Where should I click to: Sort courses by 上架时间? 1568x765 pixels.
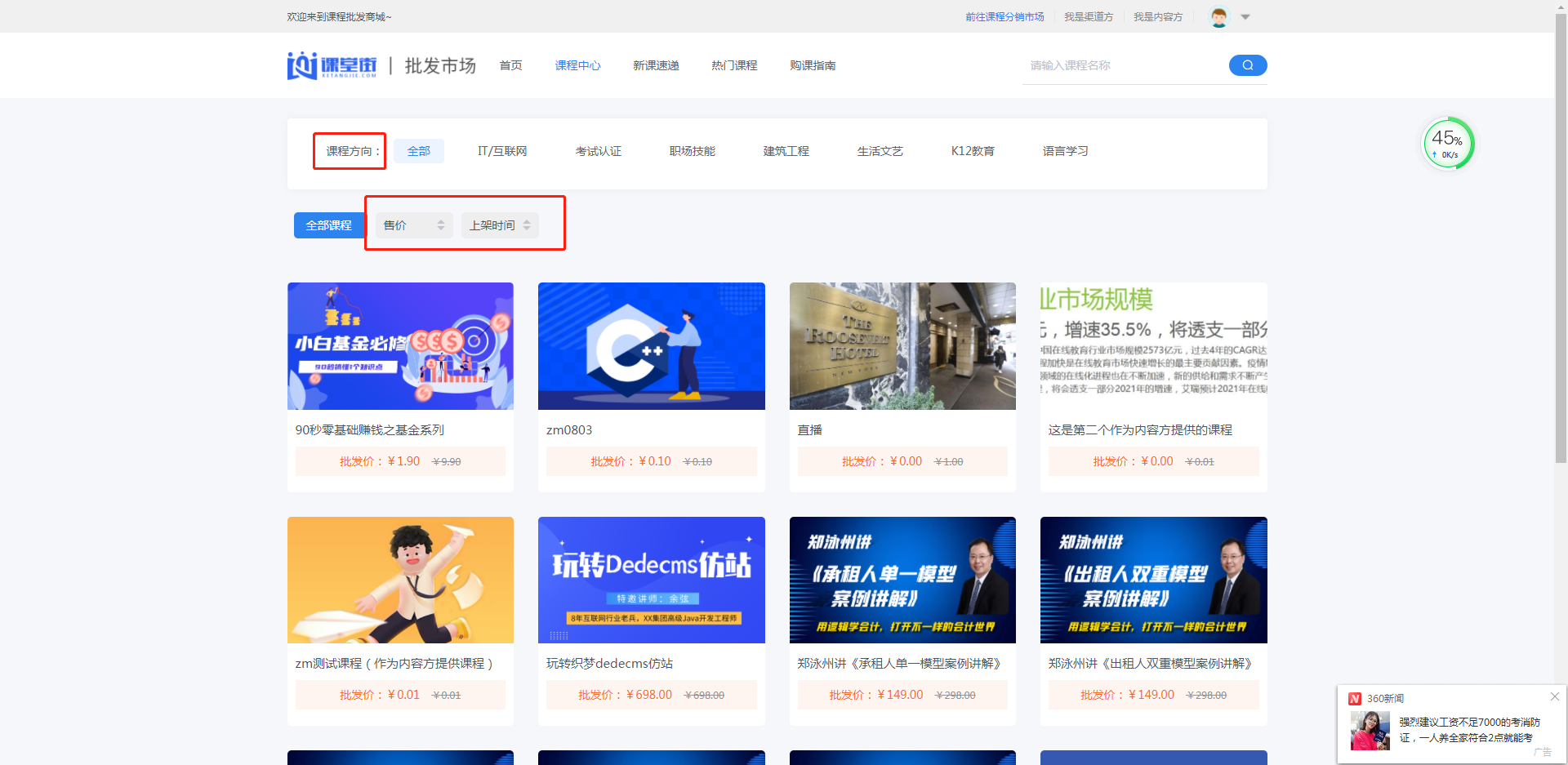pos(500,225)
